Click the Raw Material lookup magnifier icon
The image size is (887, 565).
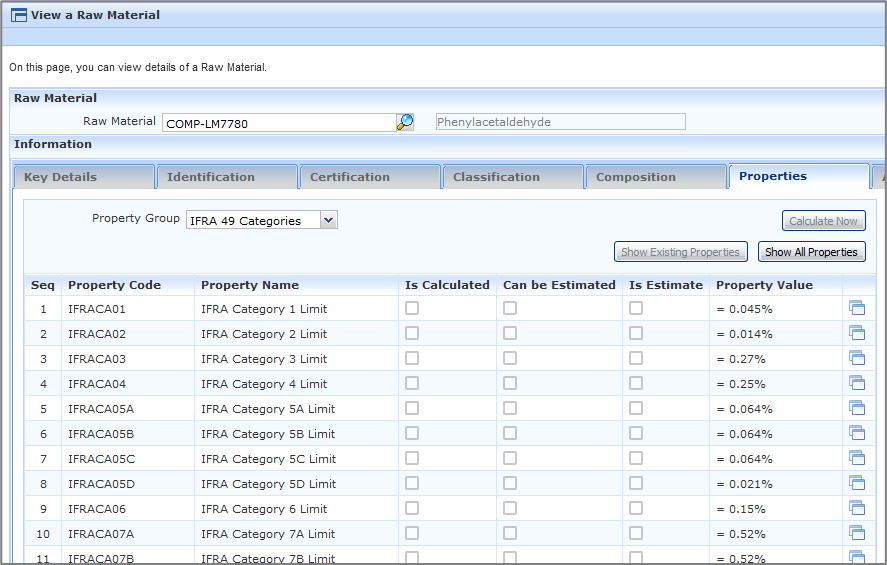click(405, 122)
